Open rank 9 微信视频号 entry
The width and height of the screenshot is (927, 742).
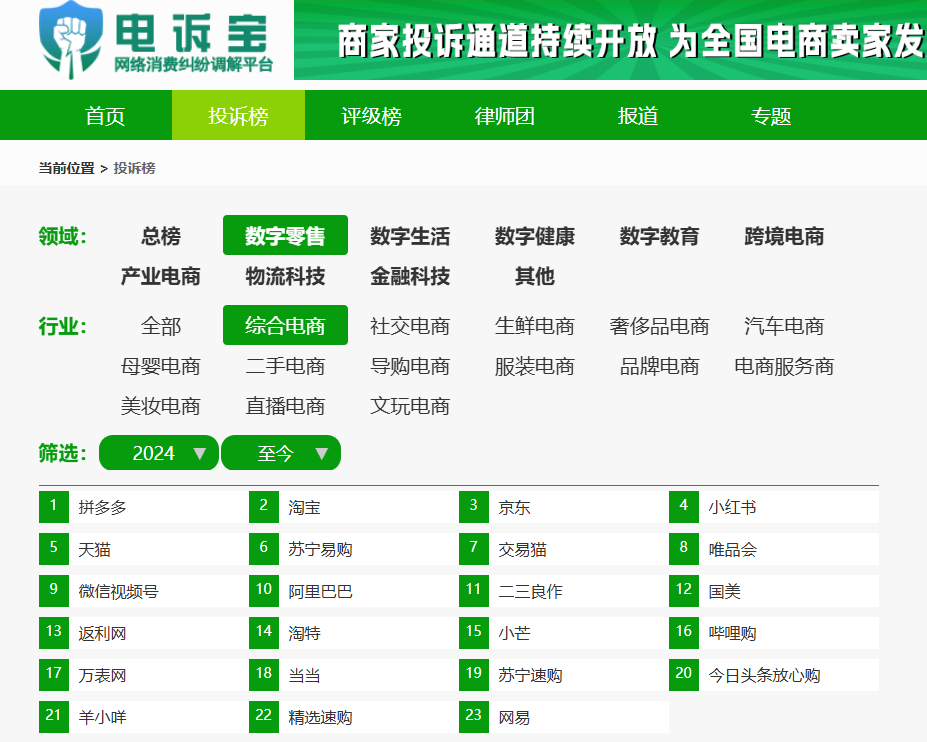pyautogui.click(x=144, y=591)
